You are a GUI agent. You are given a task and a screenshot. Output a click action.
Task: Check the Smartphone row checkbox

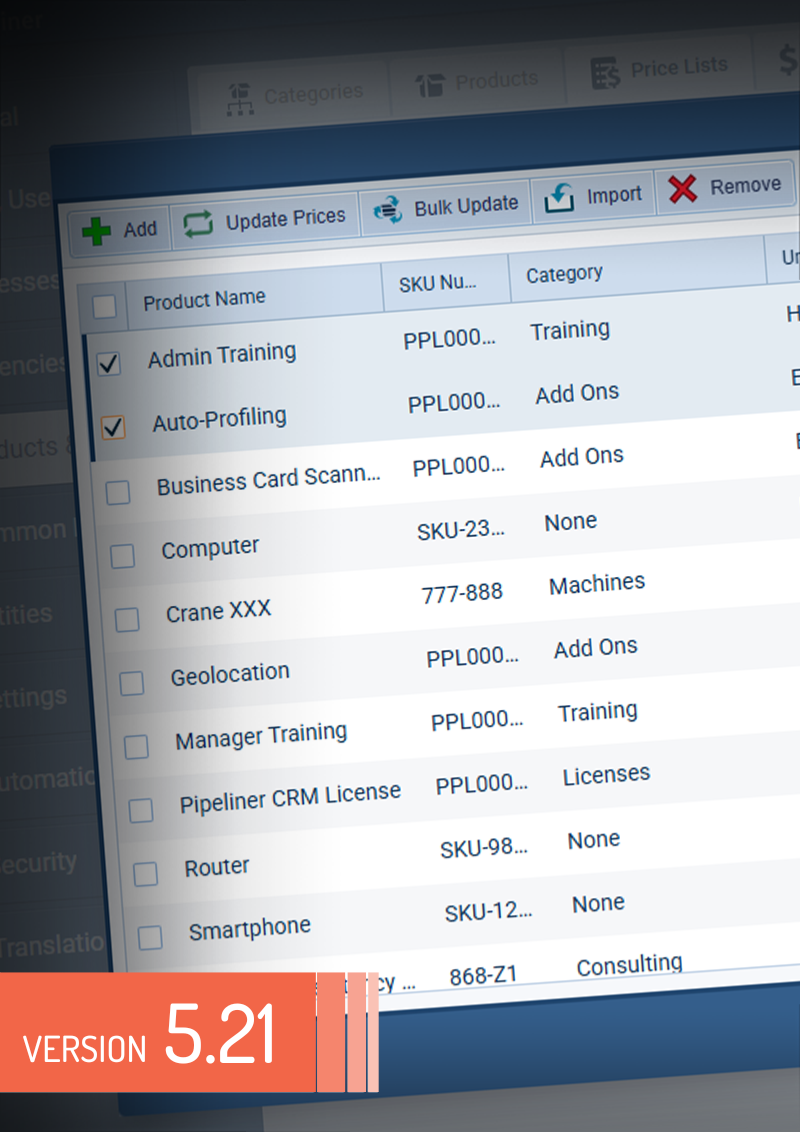150,937
